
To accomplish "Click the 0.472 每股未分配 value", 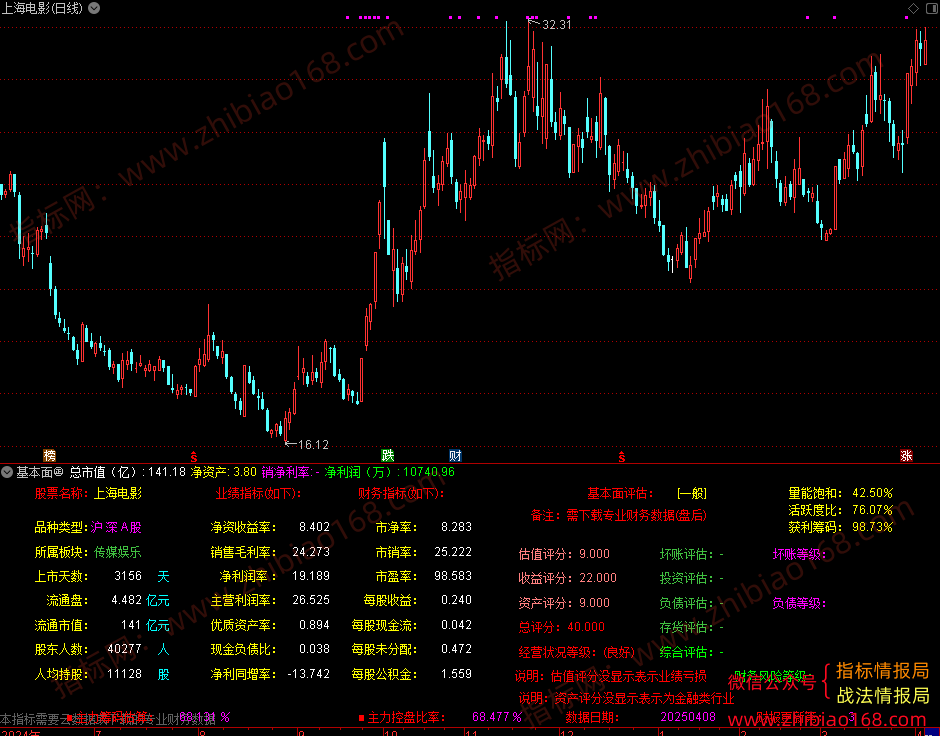I will click(x=457, y=649).
